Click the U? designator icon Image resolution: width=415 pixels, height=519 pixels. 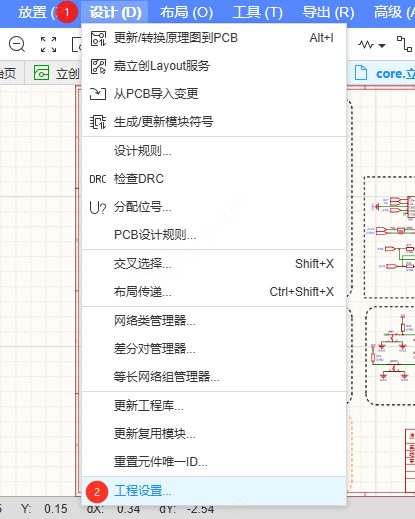[98, 207]
